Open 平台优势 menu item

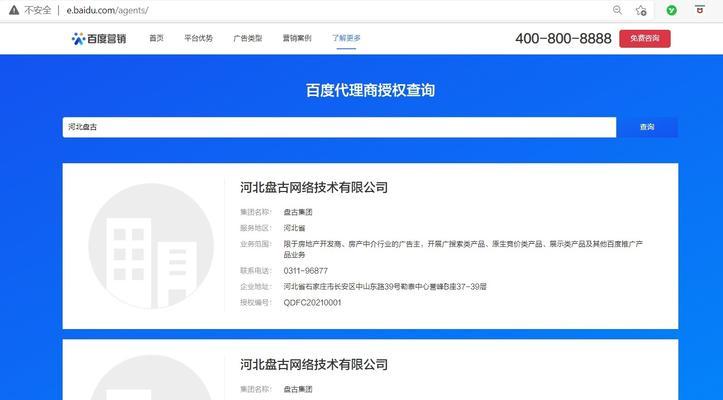(198, 38)
